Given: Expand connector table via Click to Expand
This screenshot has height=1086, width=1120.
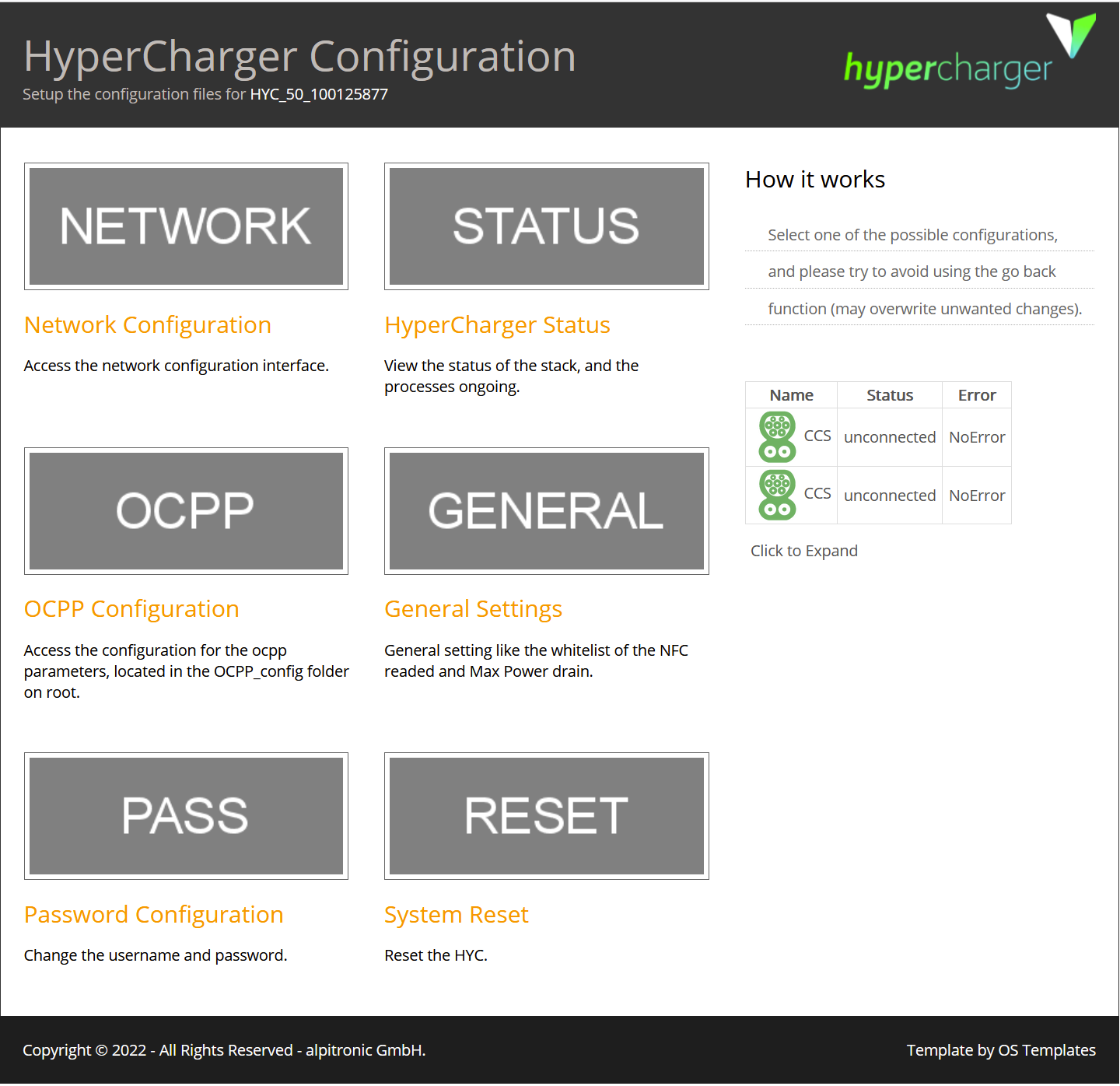Looking at the screenshot, I should [803, 551].
